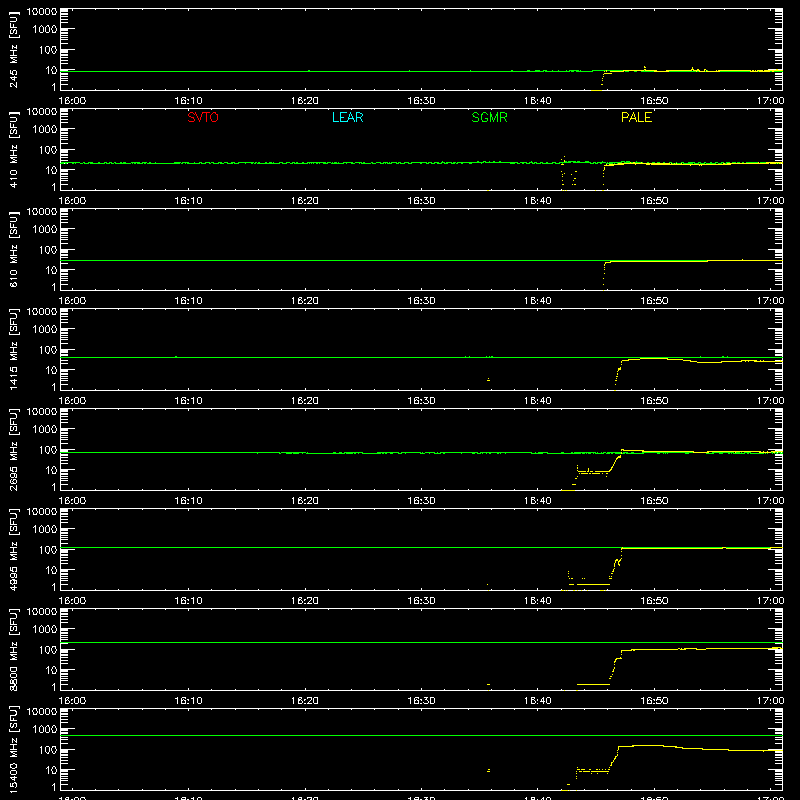The height and width of the screenshot is (800, 800).
Task: Click the green SGMR station legend label
Action: pyautogui.click(x=489, y=117)
